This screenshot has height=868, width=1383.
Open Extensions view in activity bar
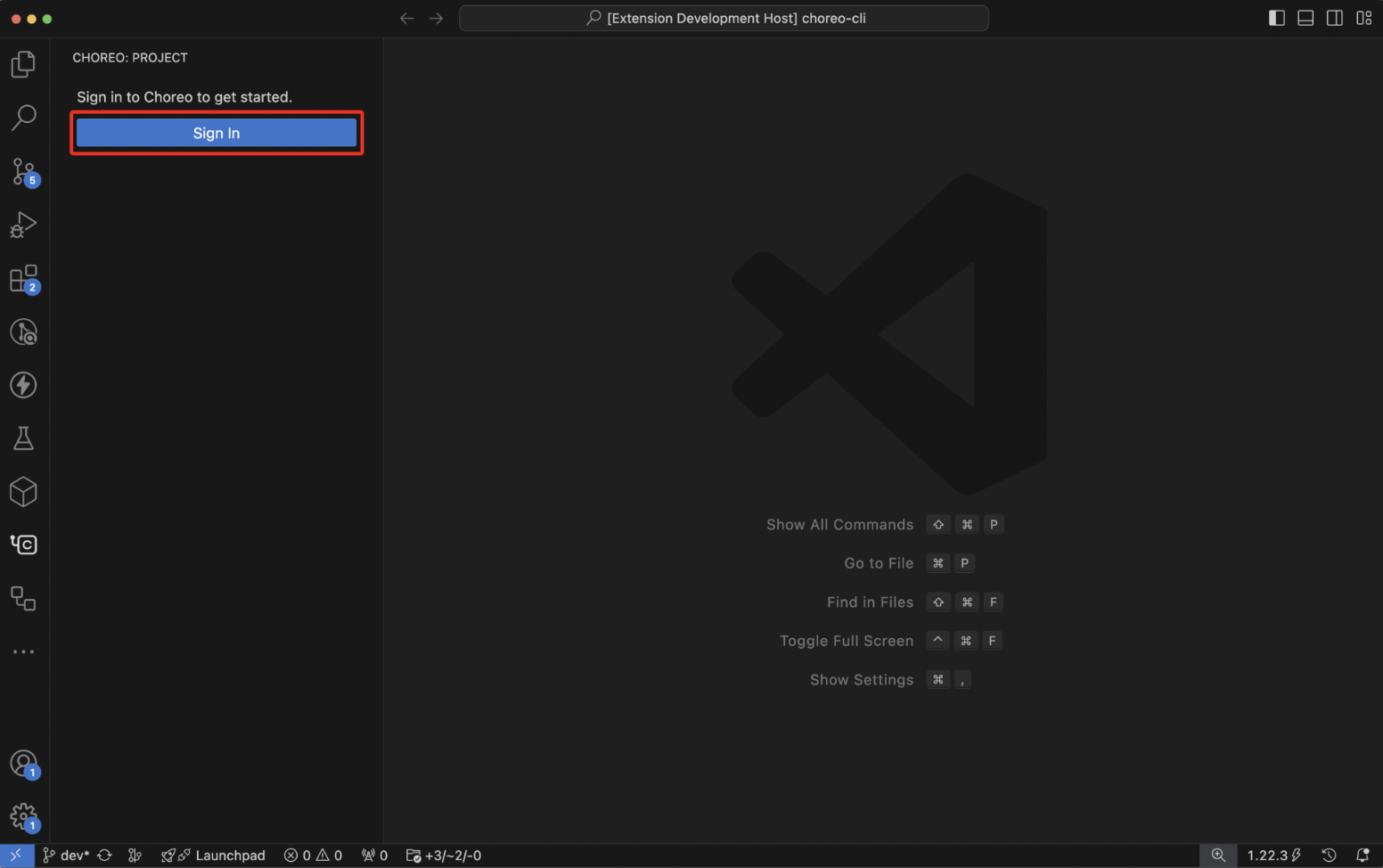[23, 279]
